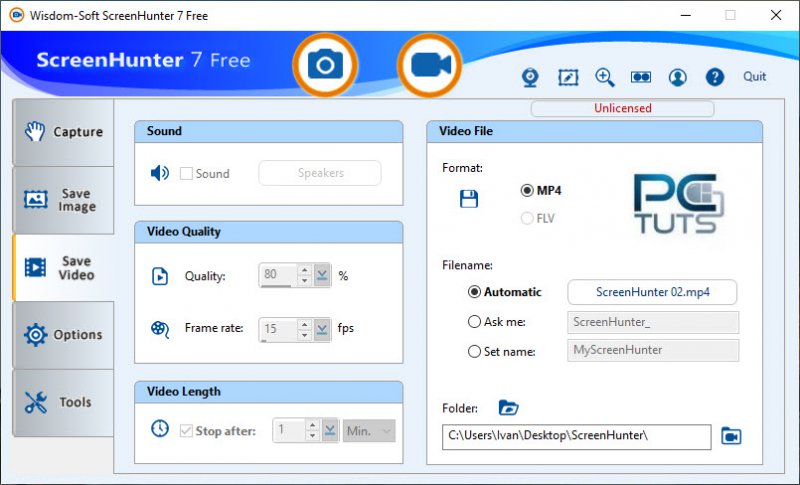
Task: Click the Quality value field 80
Action: tap(278, 275)
